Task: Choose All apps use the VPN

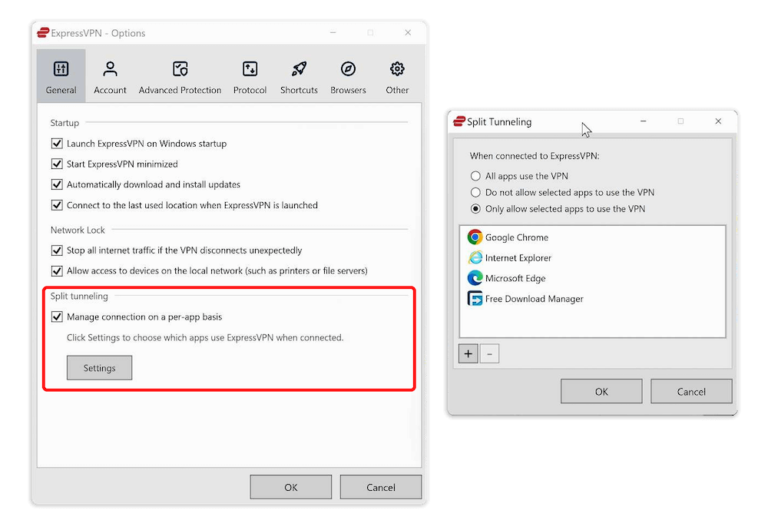Action: point(476,176)
